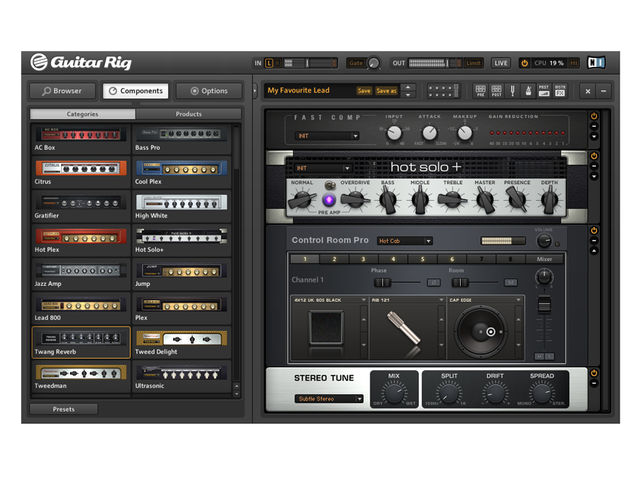Image resolution: width=640 pixels, height=480 pixels.
Task: Show the PRE tapedeck
Action: 480,91
